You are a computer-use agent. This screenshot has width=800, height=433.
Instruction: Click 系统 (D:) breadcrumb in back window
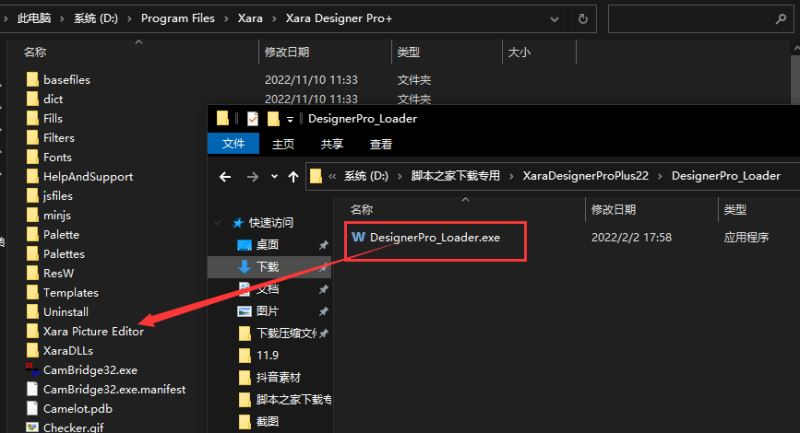(x=96, y=18)
